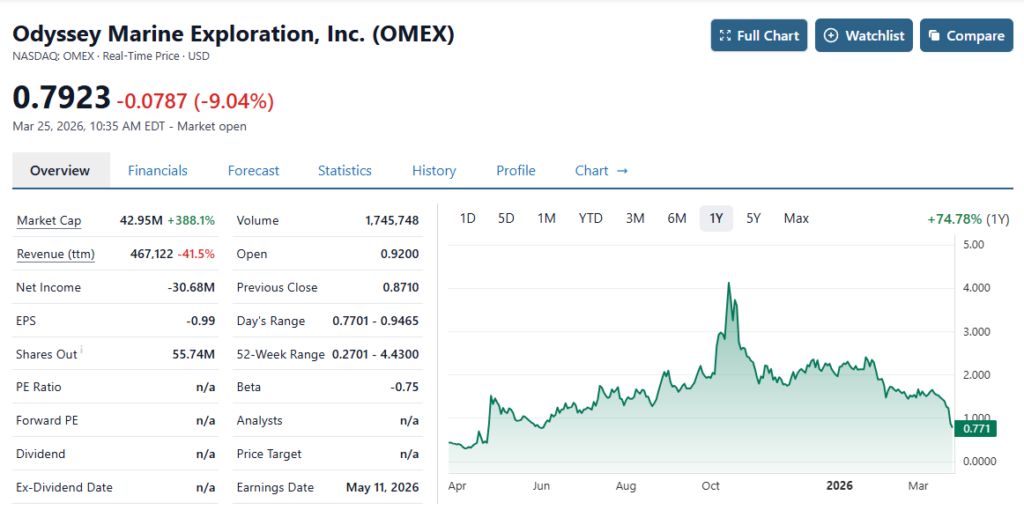View the Profile tab

point(516,171)
